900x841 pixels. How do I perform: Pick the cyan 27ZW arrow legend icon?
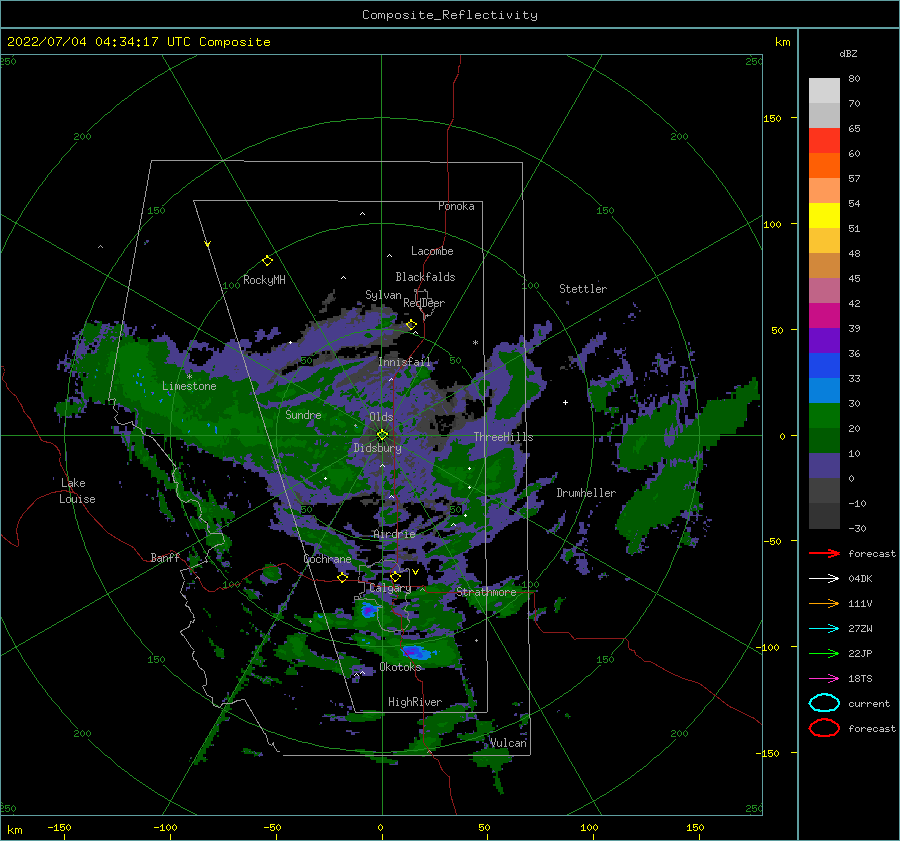coord(824,629)
